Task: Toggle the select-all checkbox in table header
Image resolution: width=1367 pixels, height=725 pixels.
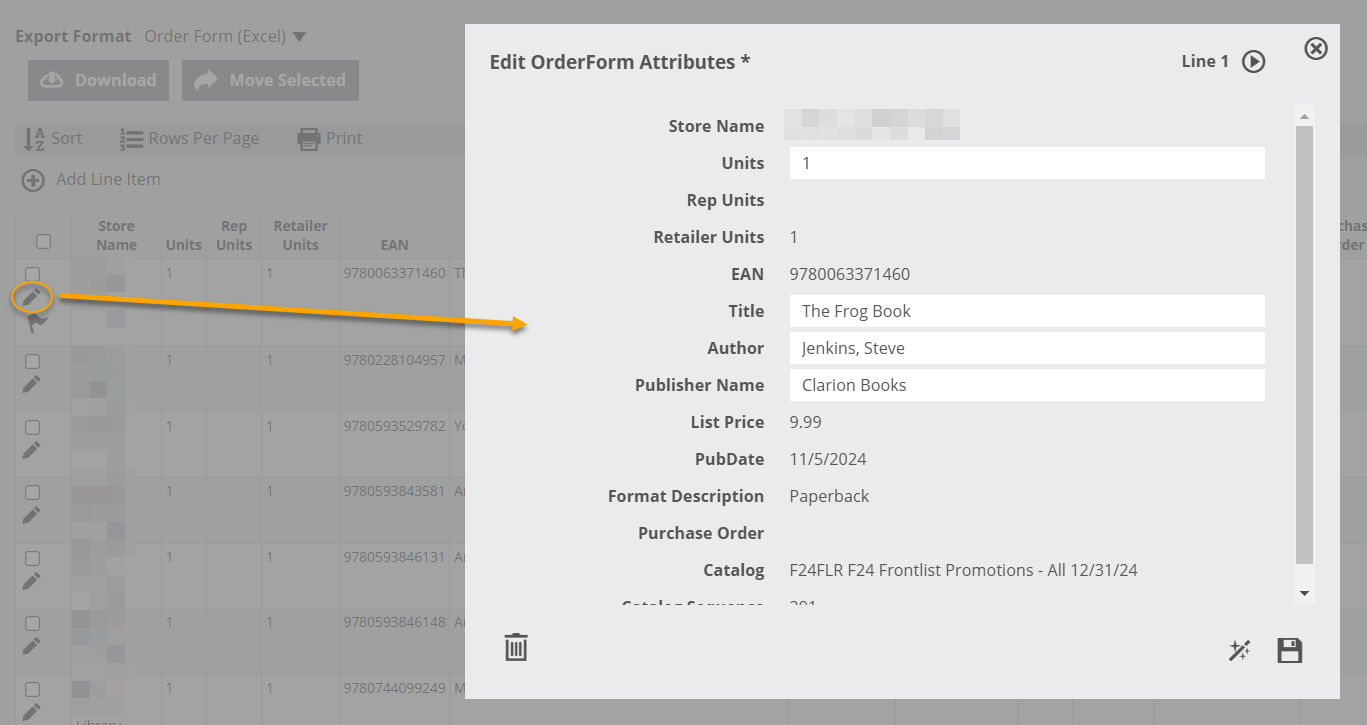Action: 43,241
